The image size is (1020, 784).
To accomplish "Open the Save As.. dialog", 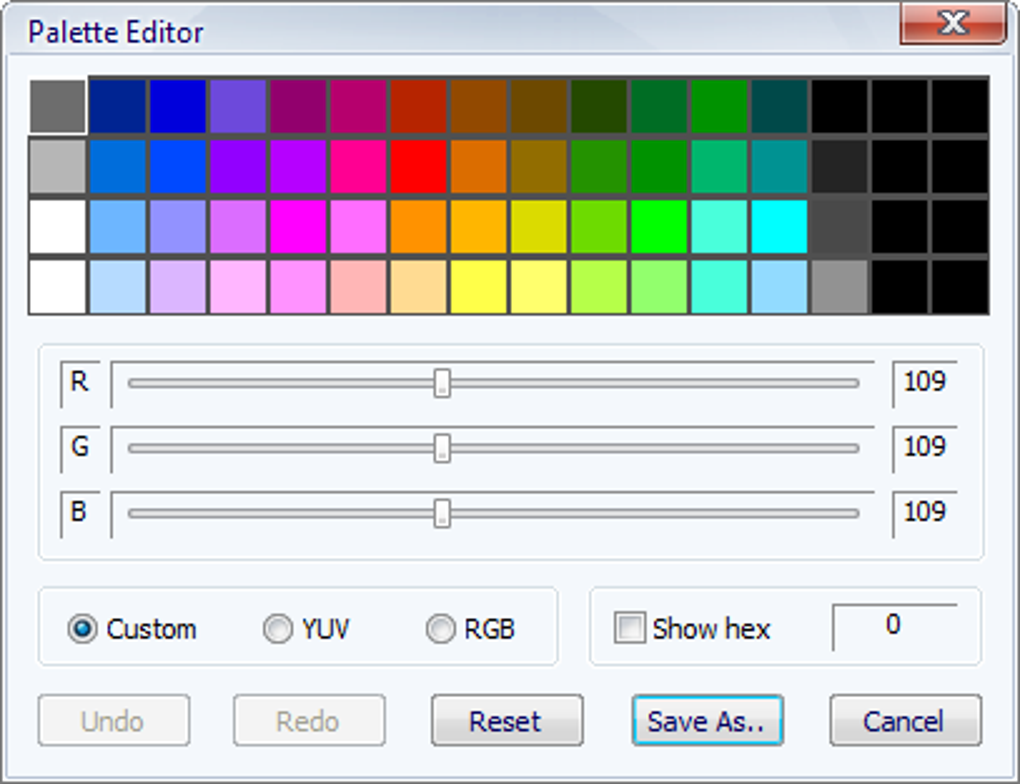I will 708,720.
